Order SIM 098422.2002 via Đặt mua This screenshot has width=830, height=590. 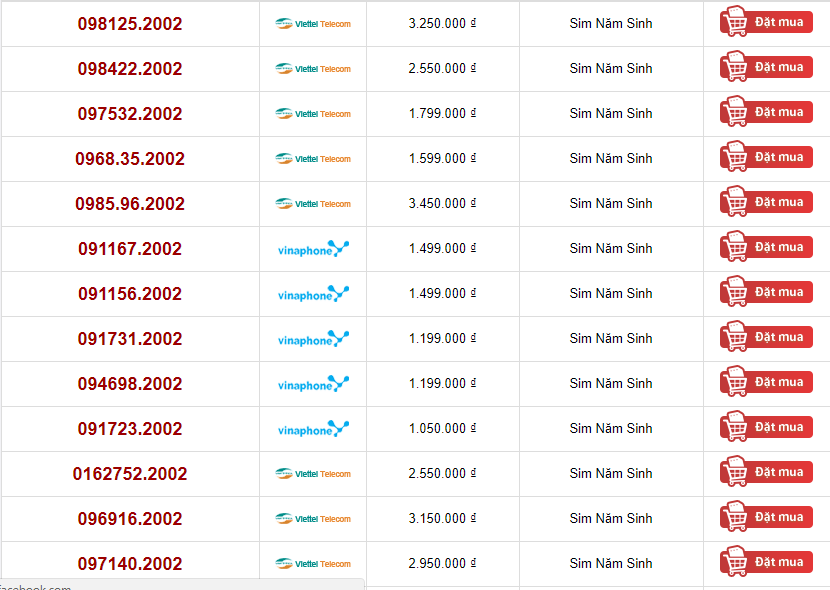[x=766, y=67]
